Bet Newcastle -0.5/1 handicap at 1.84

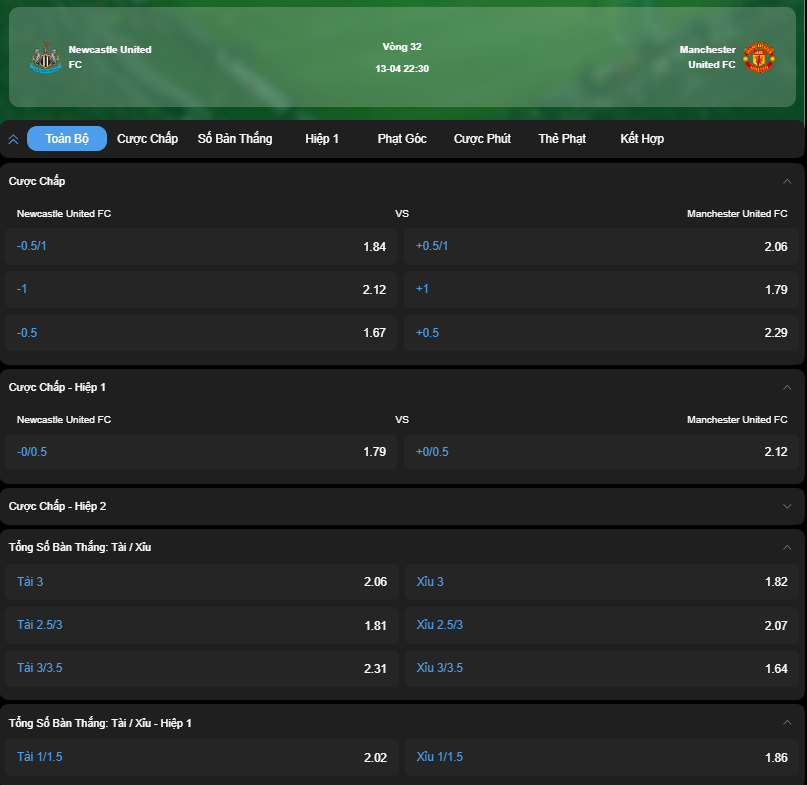pos(201,246)
